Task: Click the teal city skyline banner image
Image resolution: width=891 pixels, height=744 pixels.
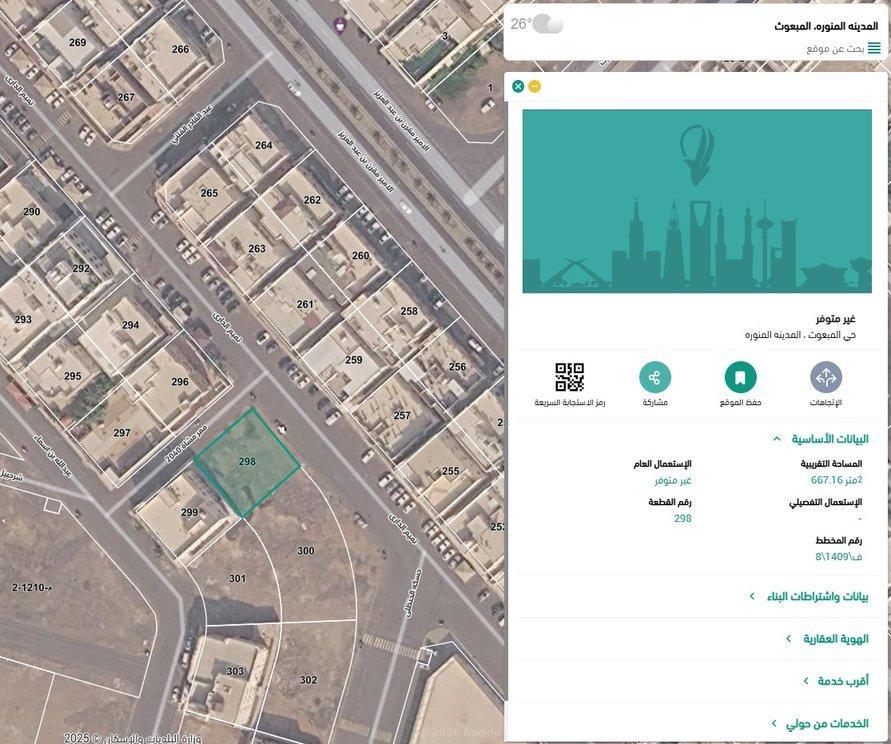Action: tap(696, 201)
